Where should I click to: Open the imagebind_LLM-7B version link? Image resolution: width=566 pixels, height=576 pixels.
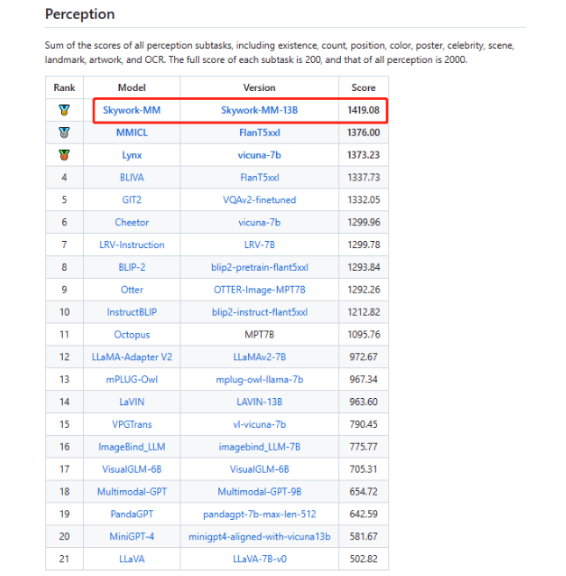click(259, 447)
